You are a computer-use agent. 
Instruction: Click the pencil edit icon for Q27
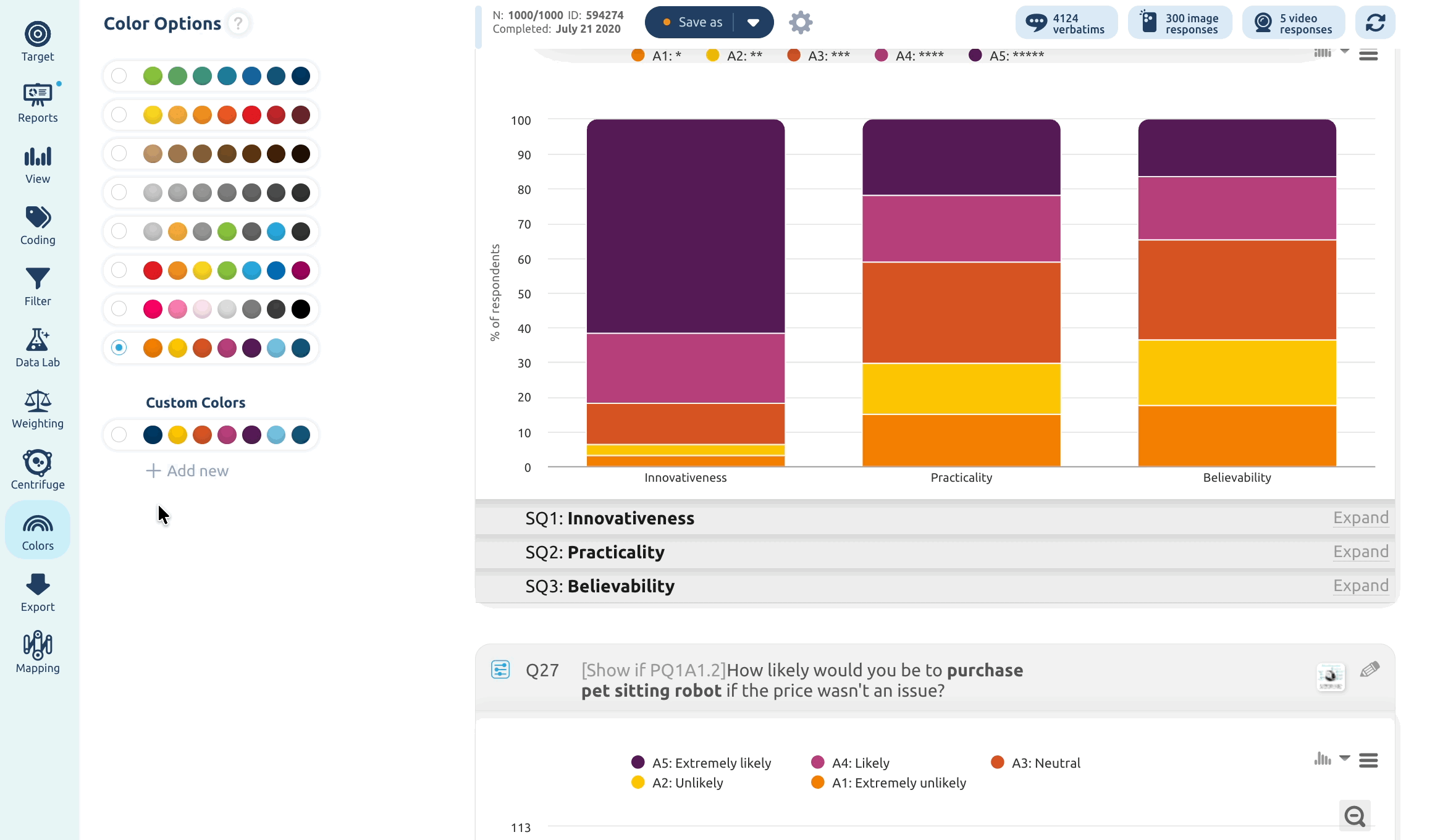(1370, 670)
